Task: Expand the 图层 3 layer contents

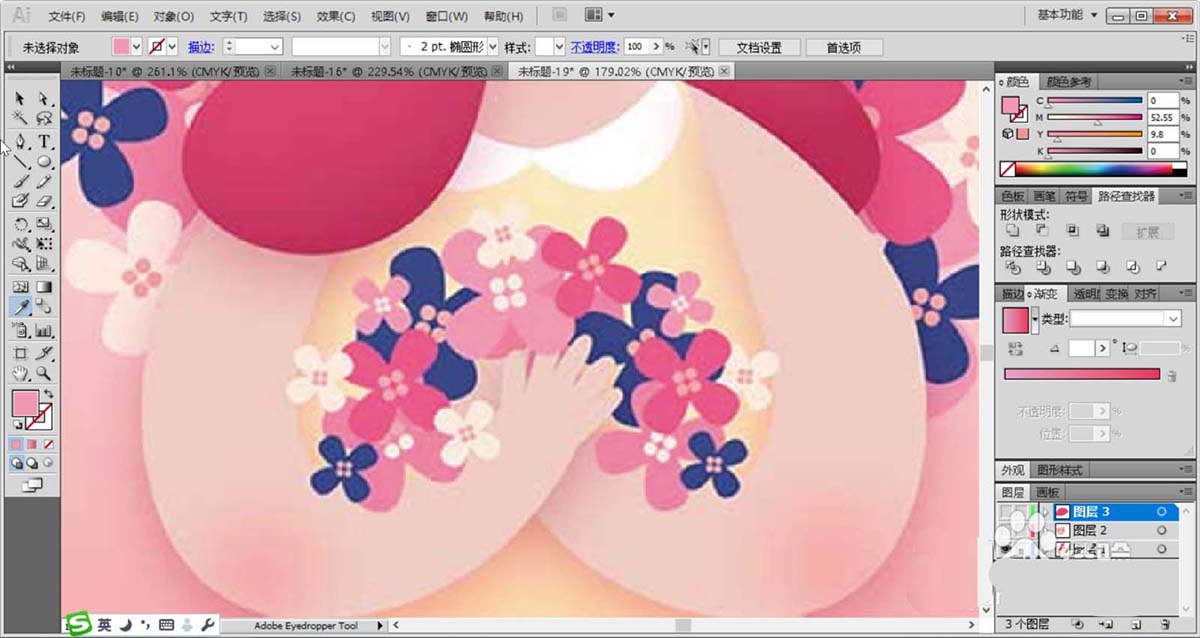Action: pyautogui.click(x=1046, y=512)
